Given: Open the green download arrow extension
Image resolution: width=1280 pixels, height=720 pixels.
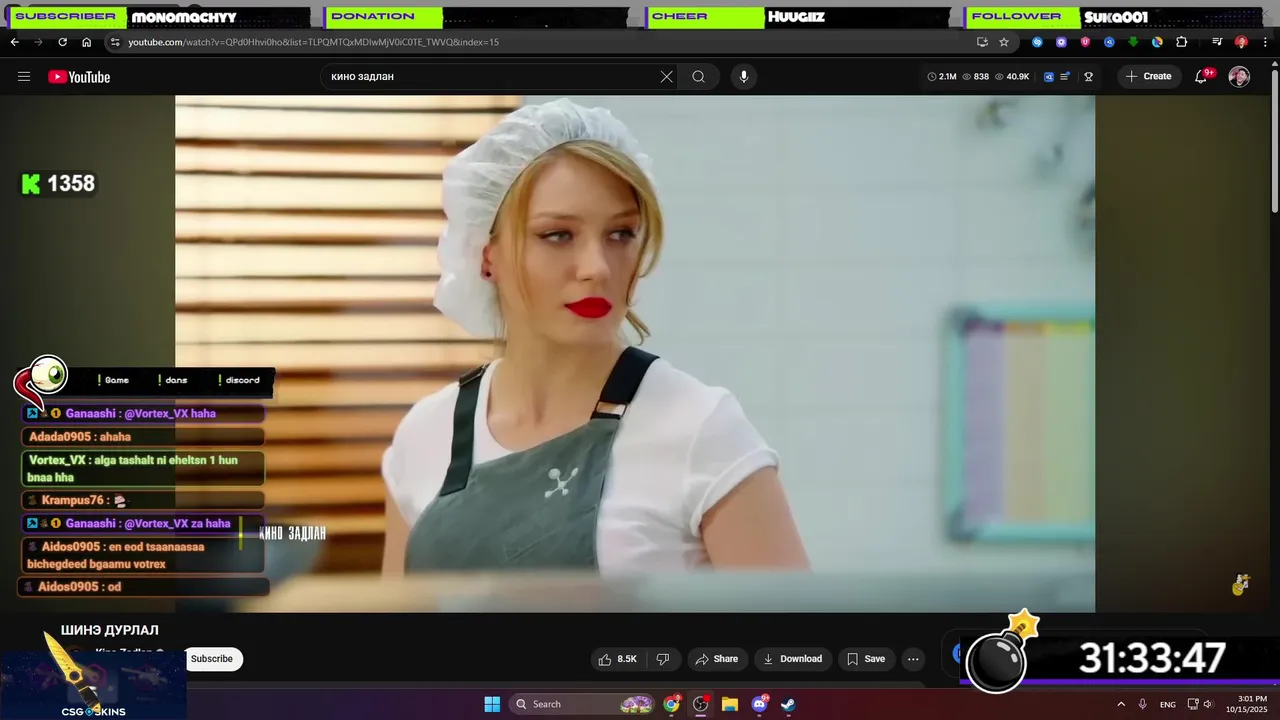Looking at the screenshot, I should click(x=1133, y=42).
